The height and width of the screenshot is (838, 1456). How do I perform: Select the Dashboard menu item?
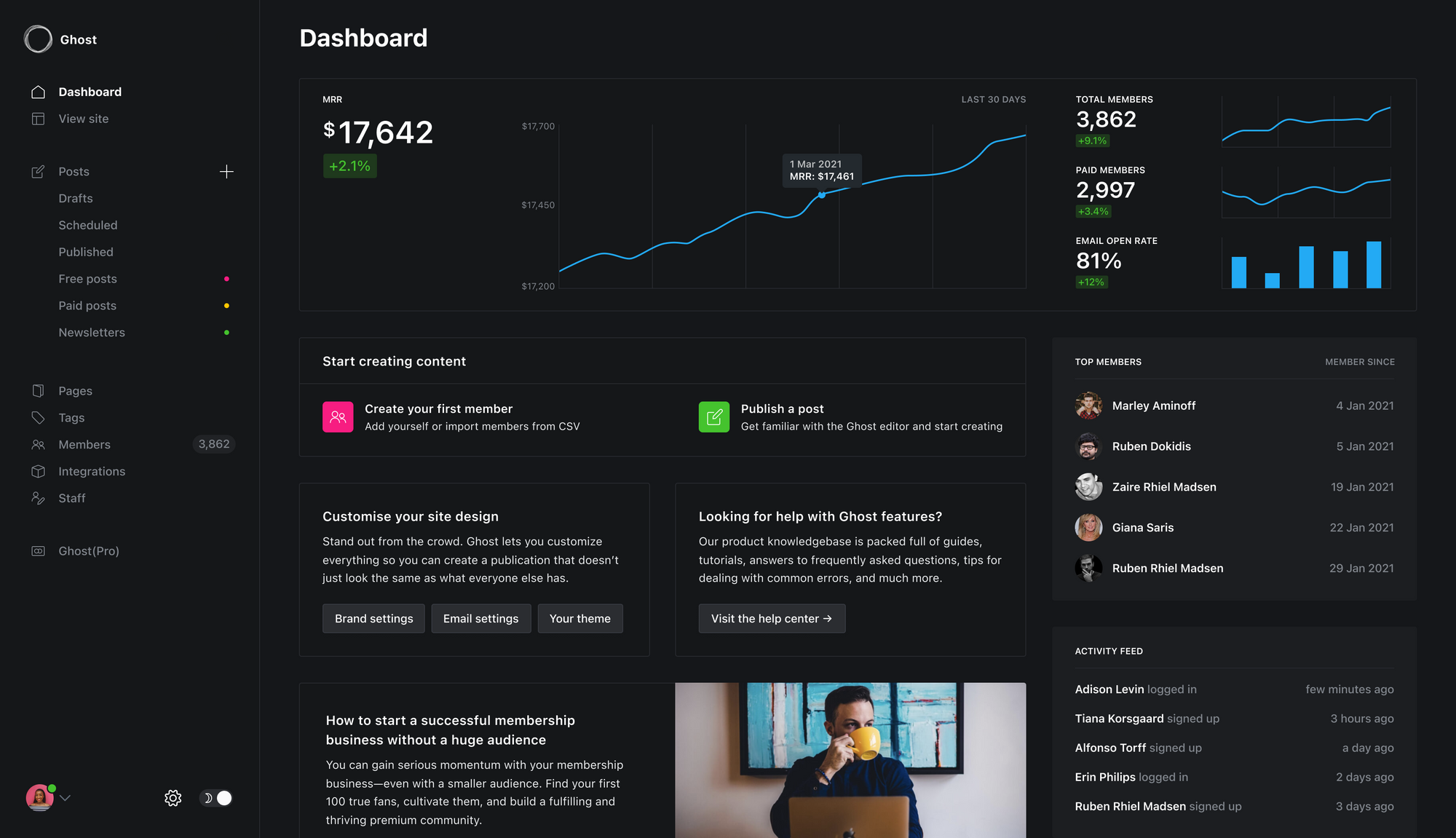click(x=90, y=91)
